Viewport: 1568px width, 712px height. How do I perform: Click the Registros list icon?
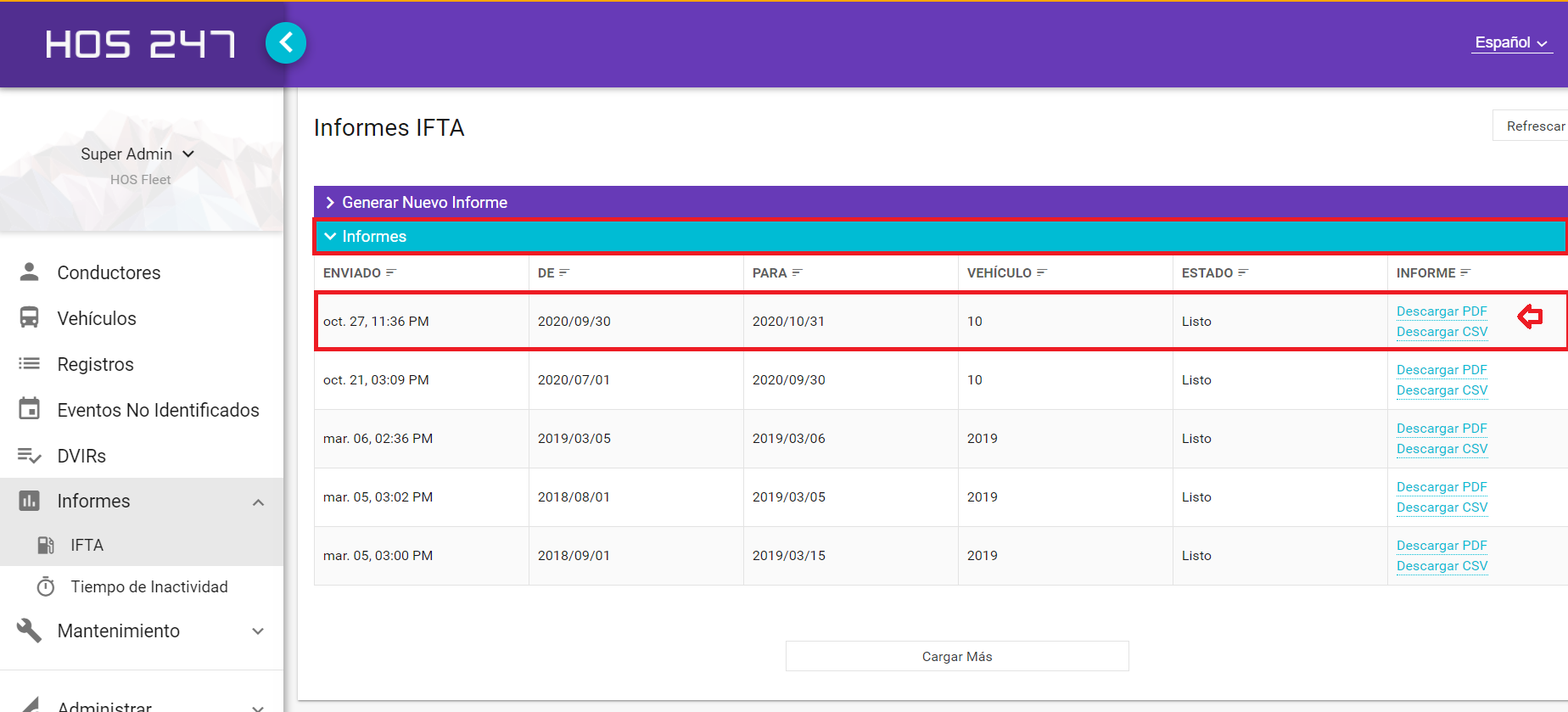click(29, 363)
